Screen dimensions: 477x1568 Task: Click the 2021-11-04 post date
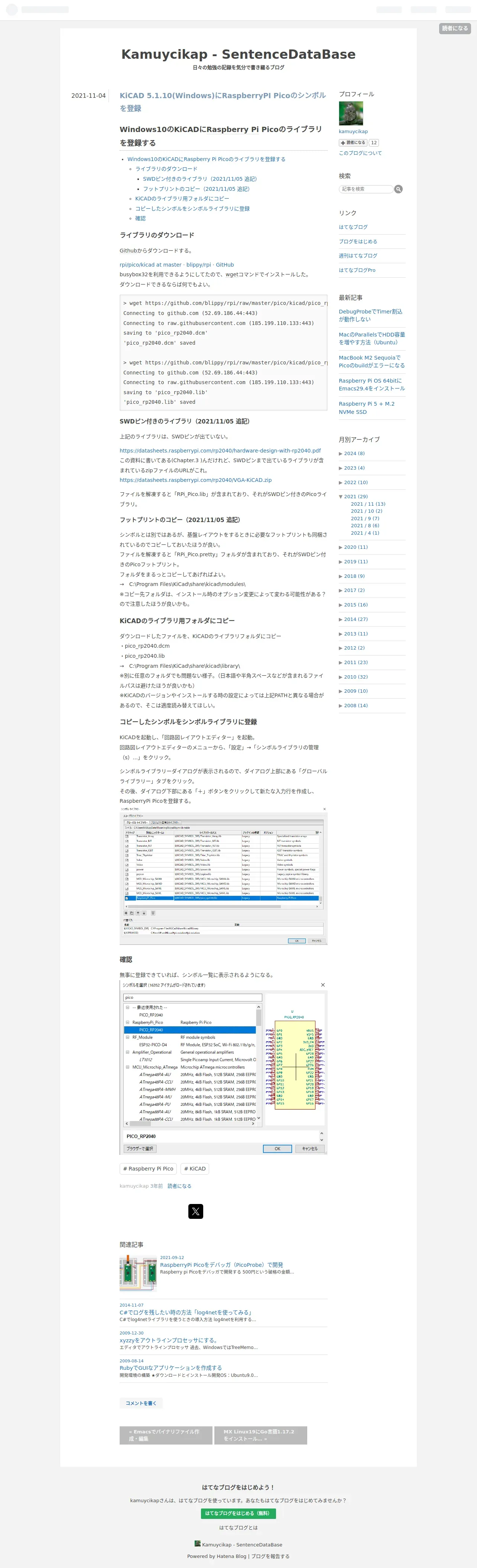[x=88, y=96]
